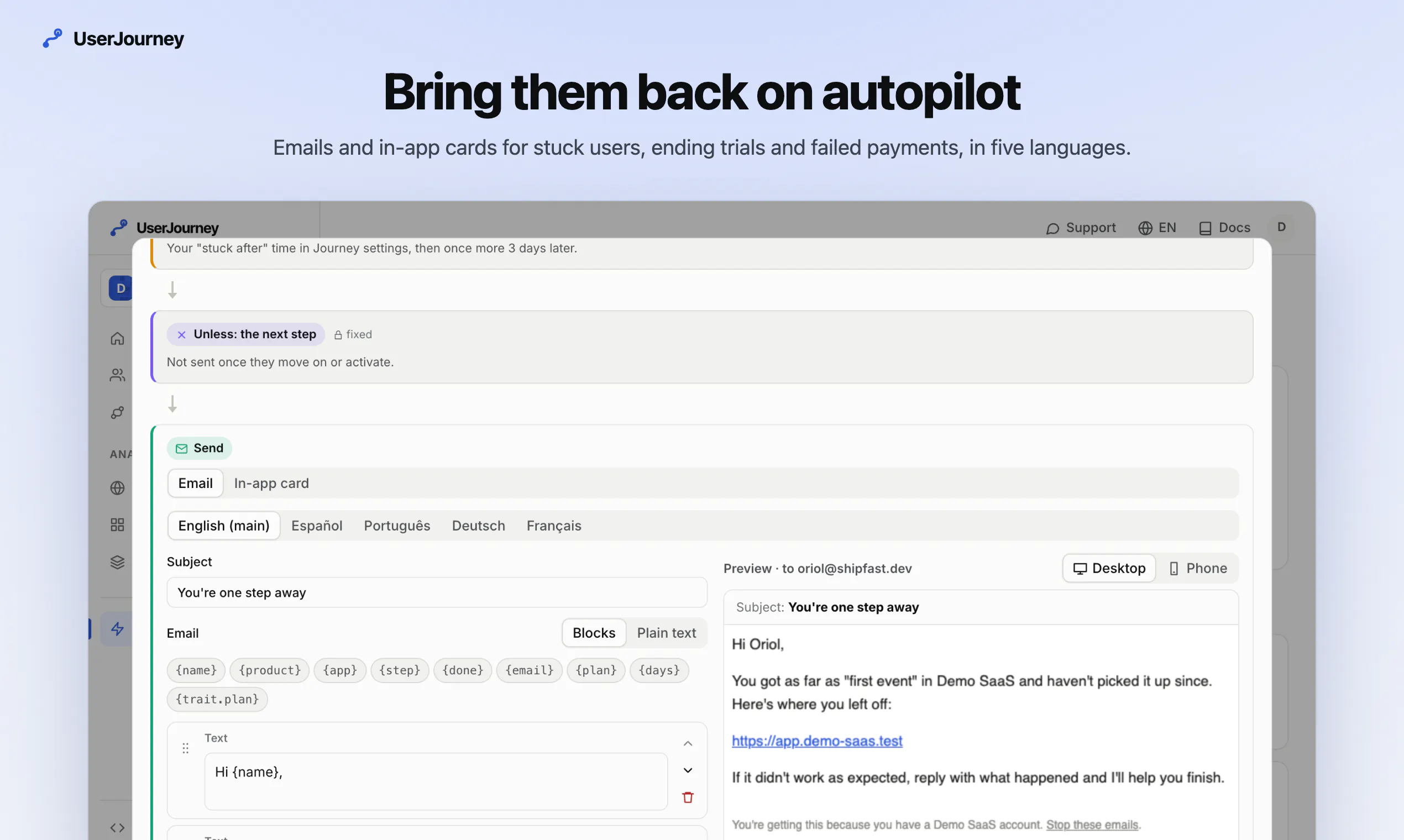Screen dimensions: 1404x840
Task: Open the app.demo-saas.test link in preview
Action: (x=817, y=741)
